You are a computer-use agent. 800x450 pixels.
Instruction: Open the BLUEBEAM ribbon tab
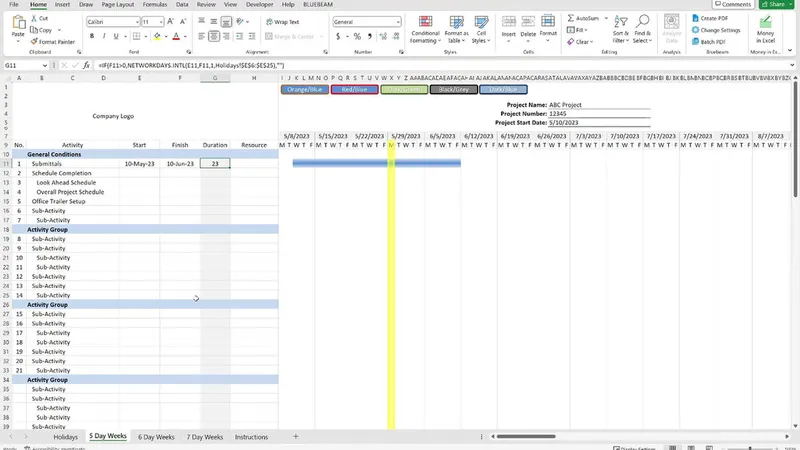pos(318,4)
